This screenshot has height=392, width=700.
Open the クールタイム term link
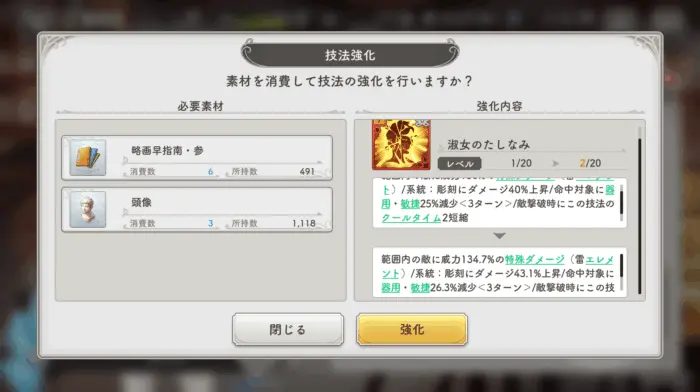[x=411, y=218]
